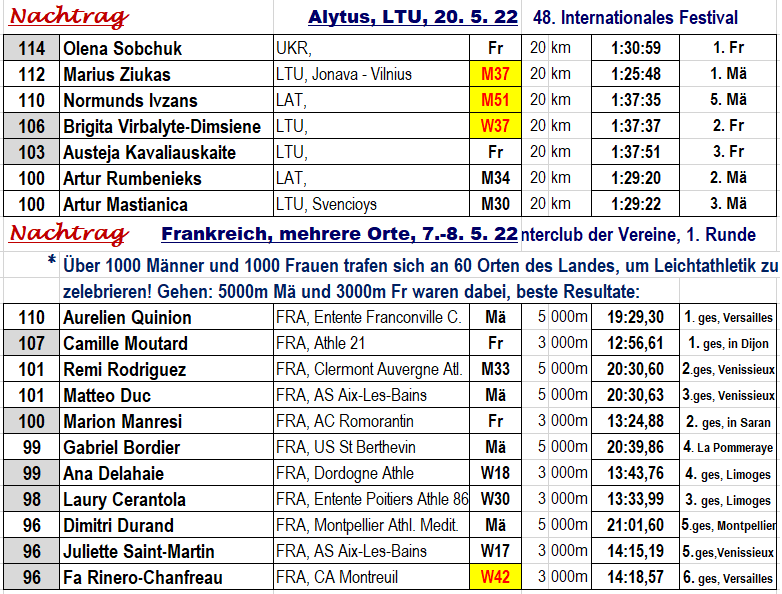
Task: Select the cell 'Marion Manresi'
Action: point(166,421)
